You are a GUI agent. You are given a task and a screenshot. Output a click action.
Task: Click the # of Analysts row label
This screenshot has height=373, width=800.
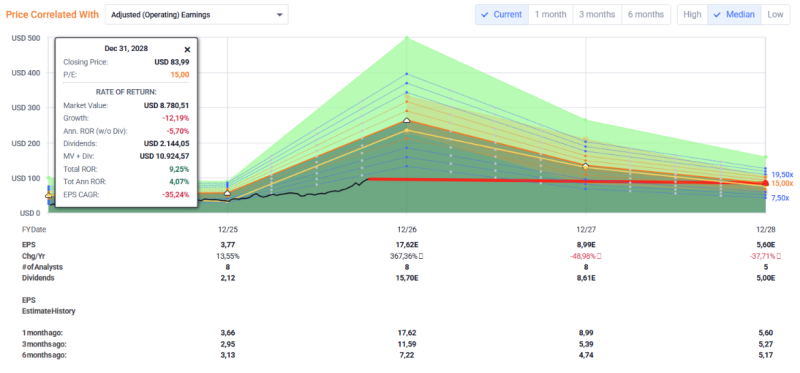click(42, 267)
